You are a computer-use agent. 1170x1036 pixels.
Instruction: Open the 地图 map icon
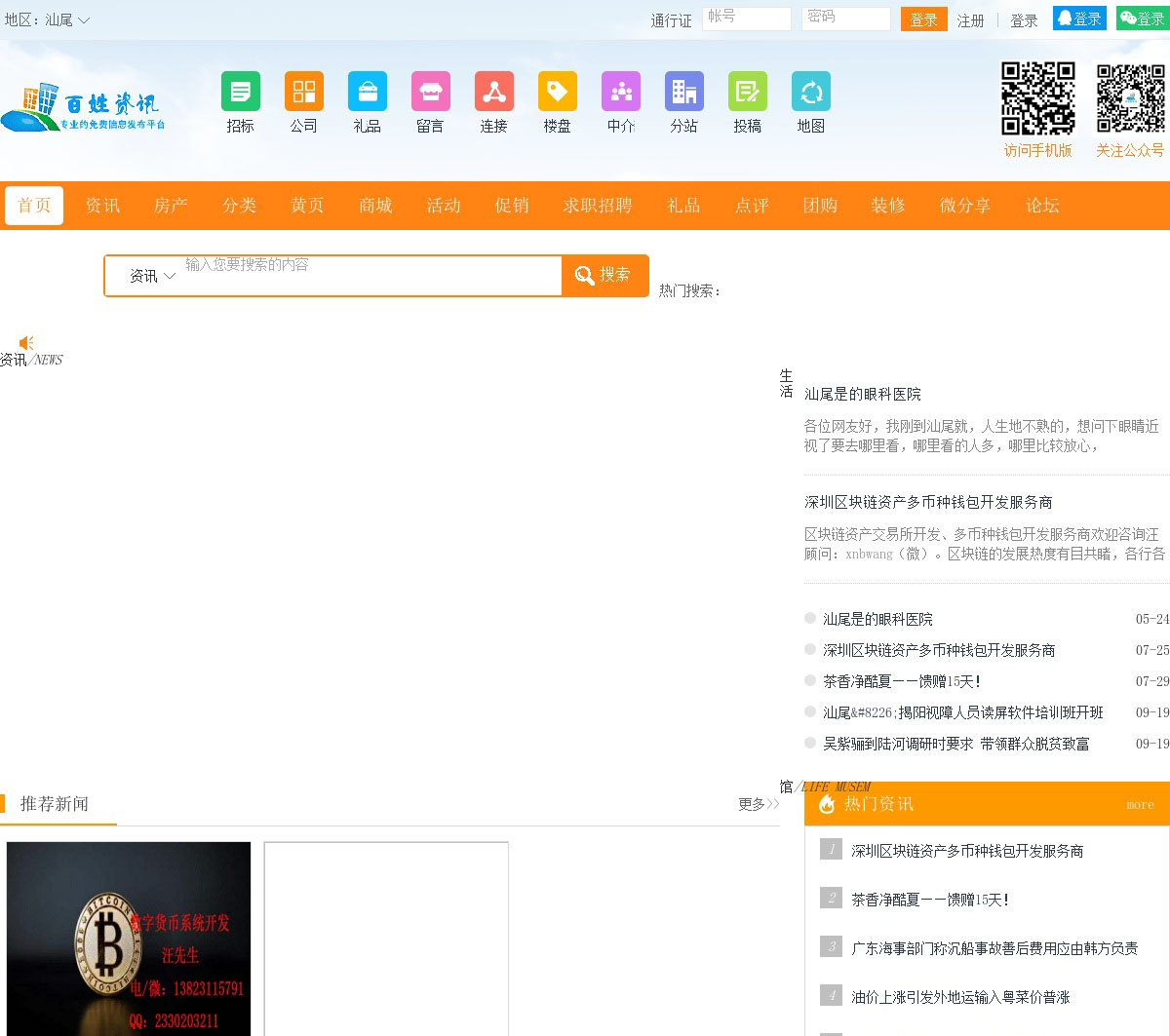point(810,93)
